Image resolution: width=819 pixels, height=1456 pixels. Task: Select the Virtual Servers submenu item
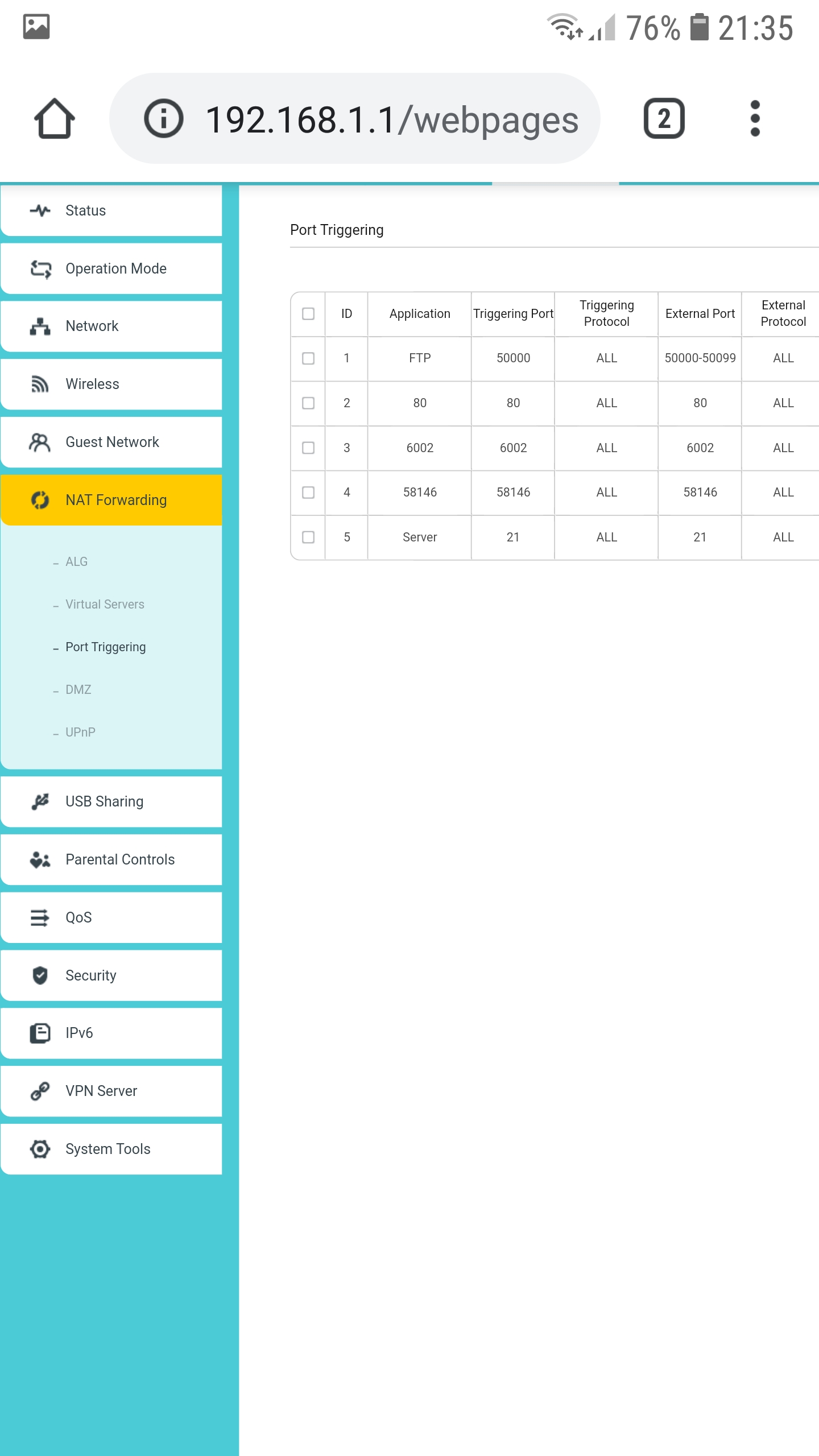(x=105, y=605)
